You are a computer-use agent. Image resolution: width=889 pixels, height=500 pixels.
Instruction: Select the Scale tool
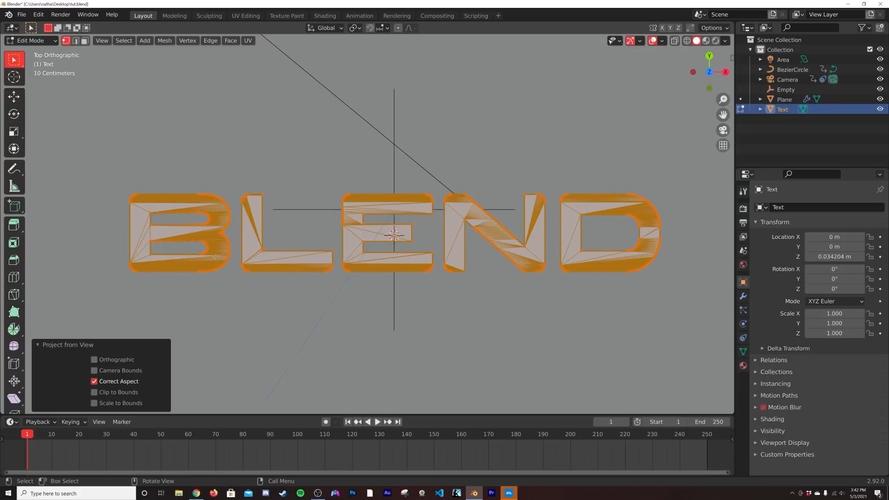(14, 132)
